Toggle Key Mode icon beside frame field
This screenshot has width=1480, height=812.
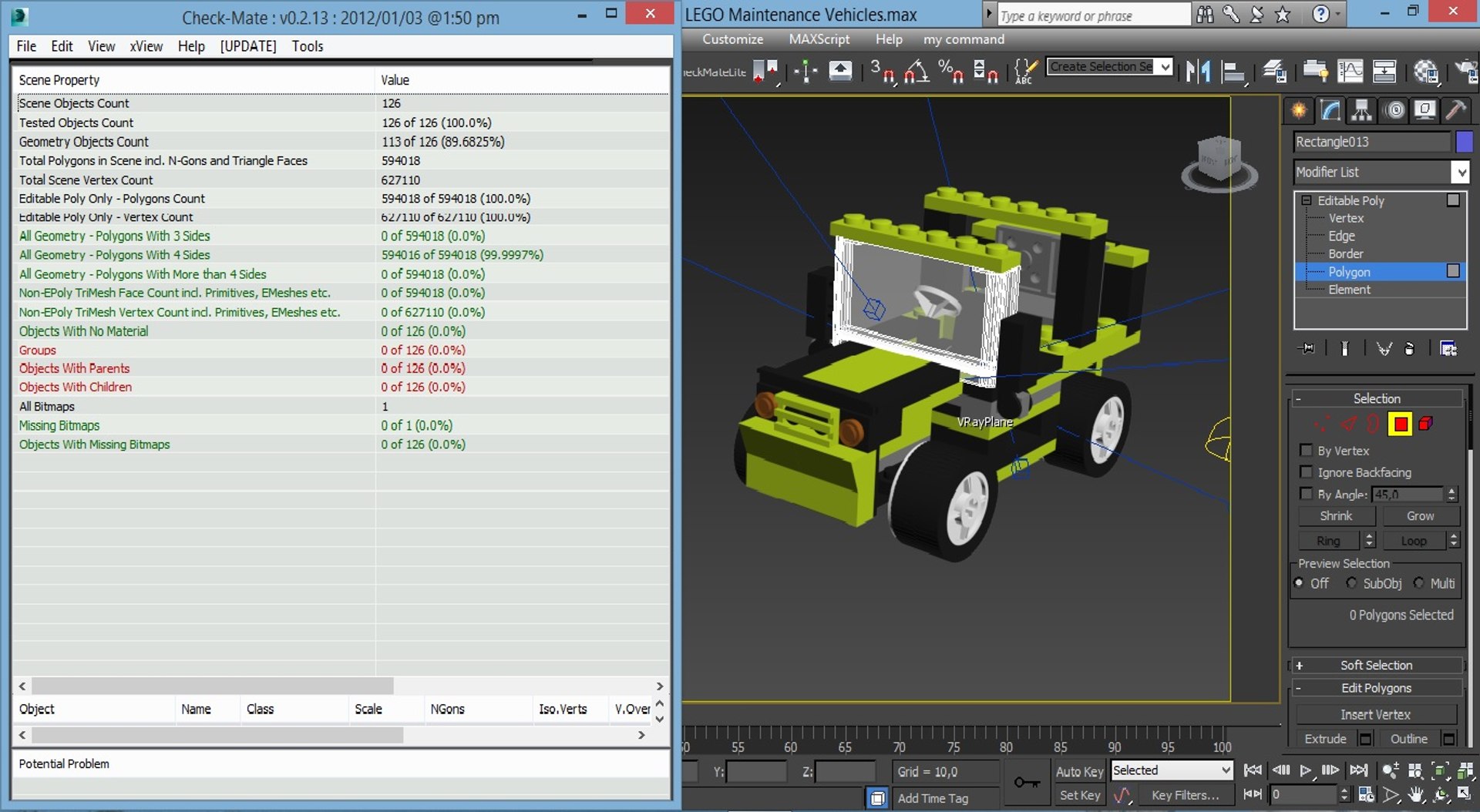pos(1253,794)
